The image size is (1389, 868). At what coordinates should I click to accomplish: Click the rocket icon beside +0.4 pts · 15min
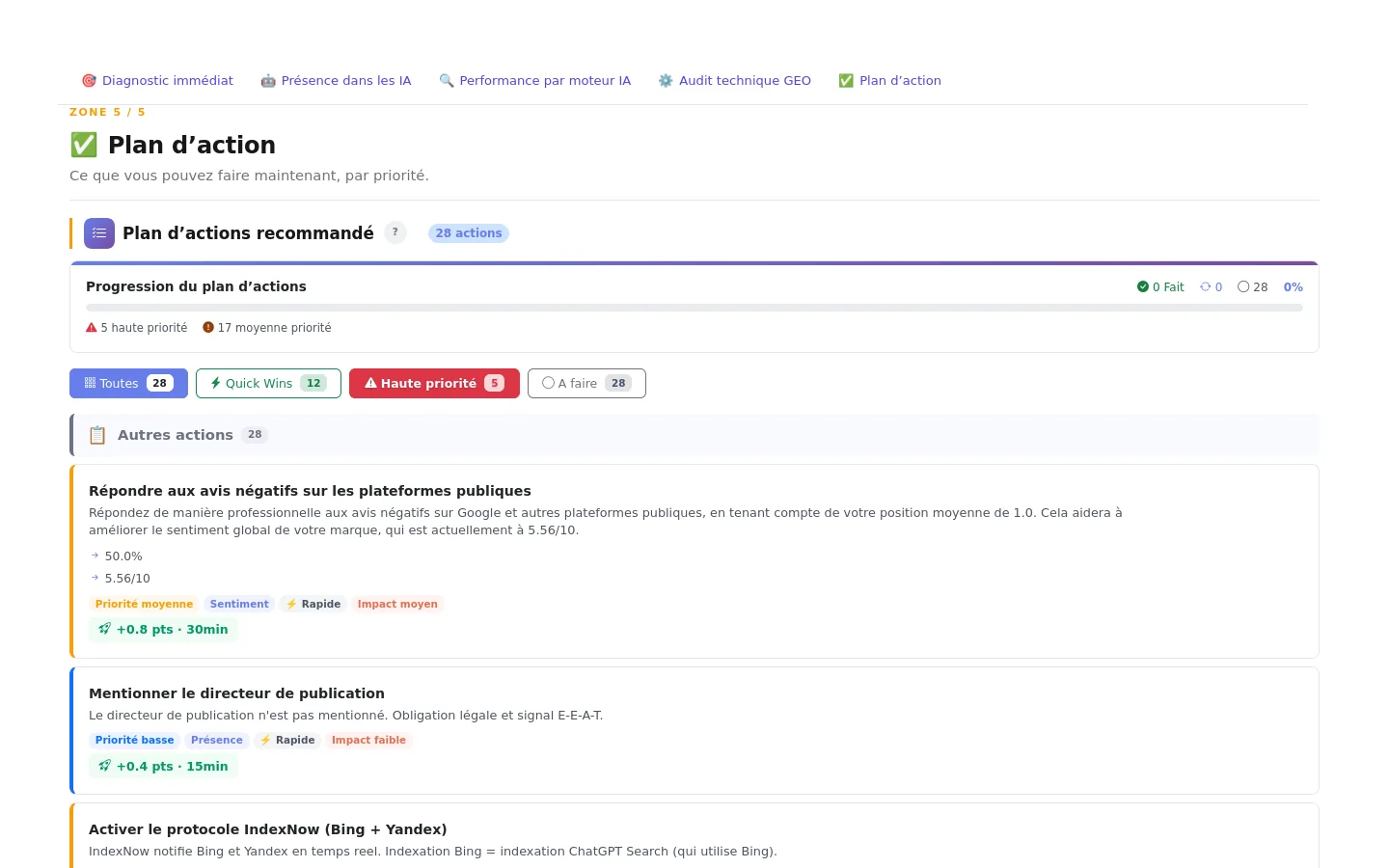[105, 766]
